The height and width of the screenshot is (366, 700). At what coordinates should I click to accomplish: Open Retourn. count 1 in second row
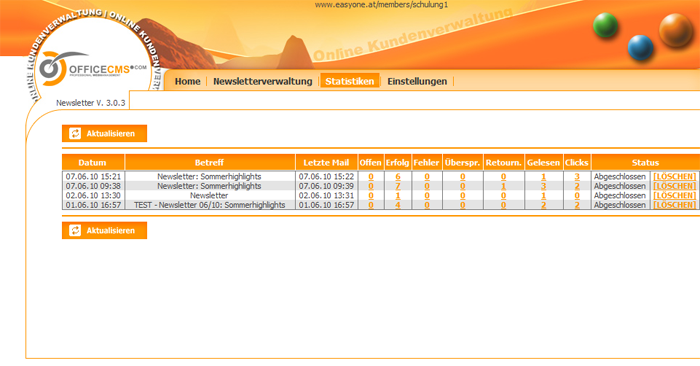503,186
